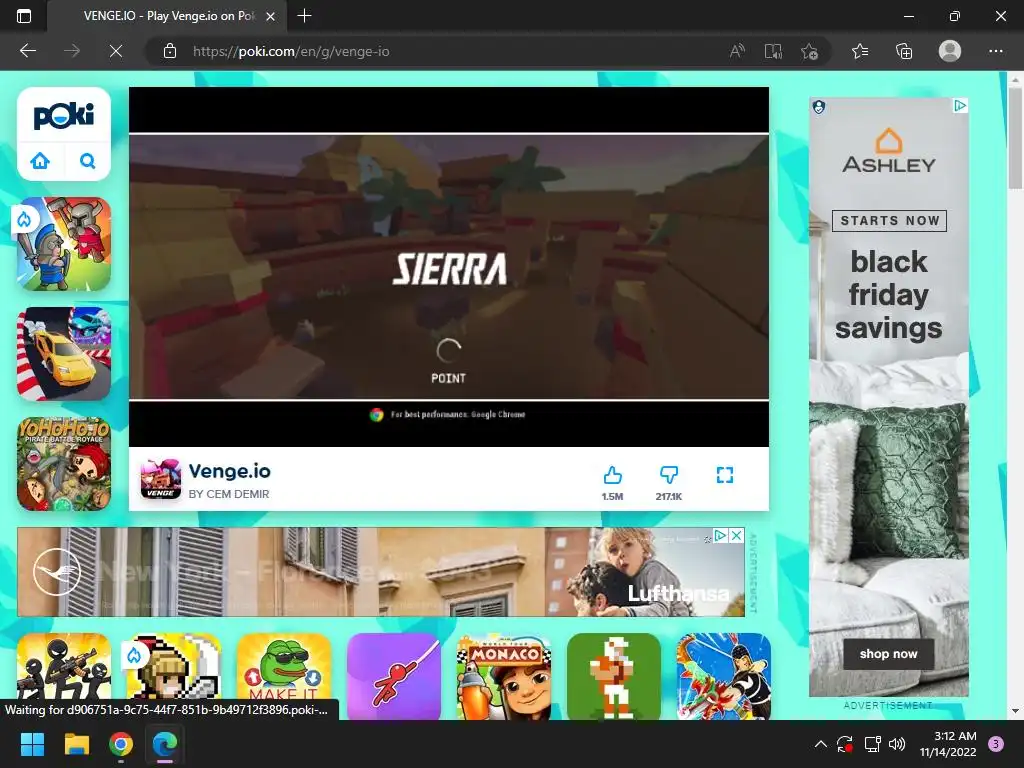Click the privacy shield icon on Ashley ad
The height and width of the screenshot is (768, 1024).
click(819, 106)
